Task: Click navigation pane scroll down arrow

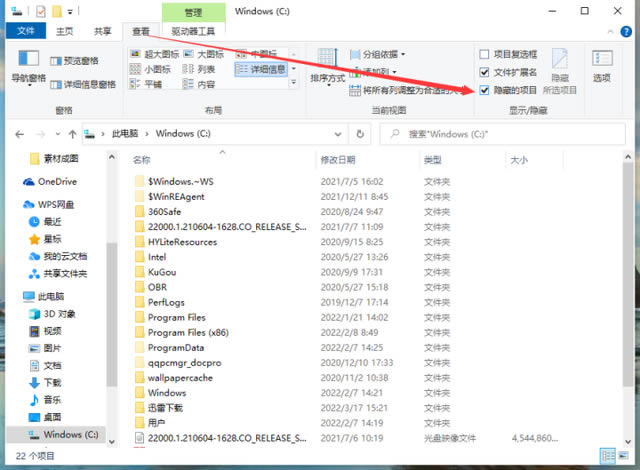Action: (x=111, y=441)
